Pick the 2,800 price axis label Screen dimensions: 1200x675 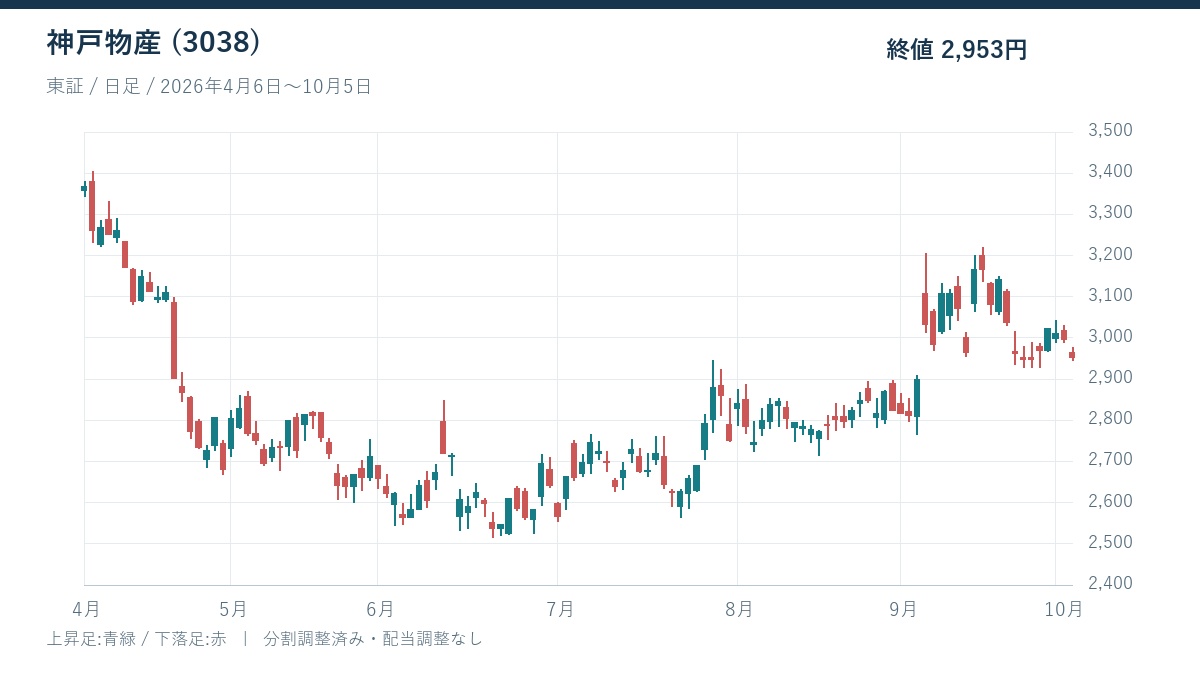coord(1110,418)
